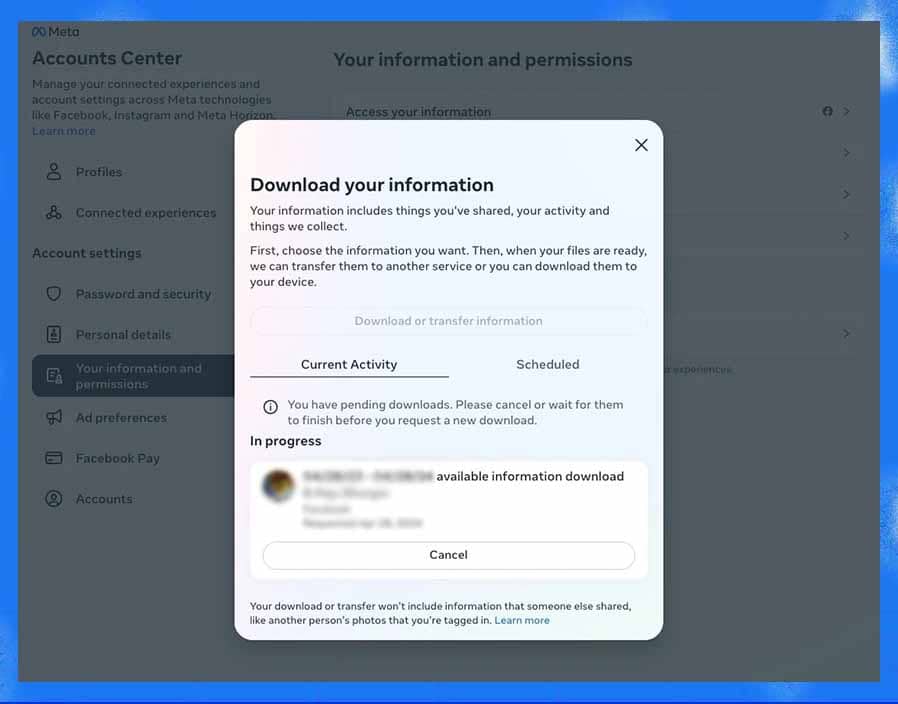Click the available information download title
The width and height of the screenshot is (898, 704).
click(530, 477)
